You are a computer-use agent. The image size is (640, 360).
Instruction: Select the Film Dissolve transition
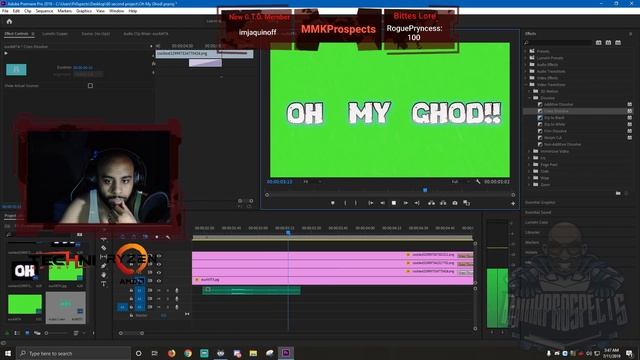(555, 131)
